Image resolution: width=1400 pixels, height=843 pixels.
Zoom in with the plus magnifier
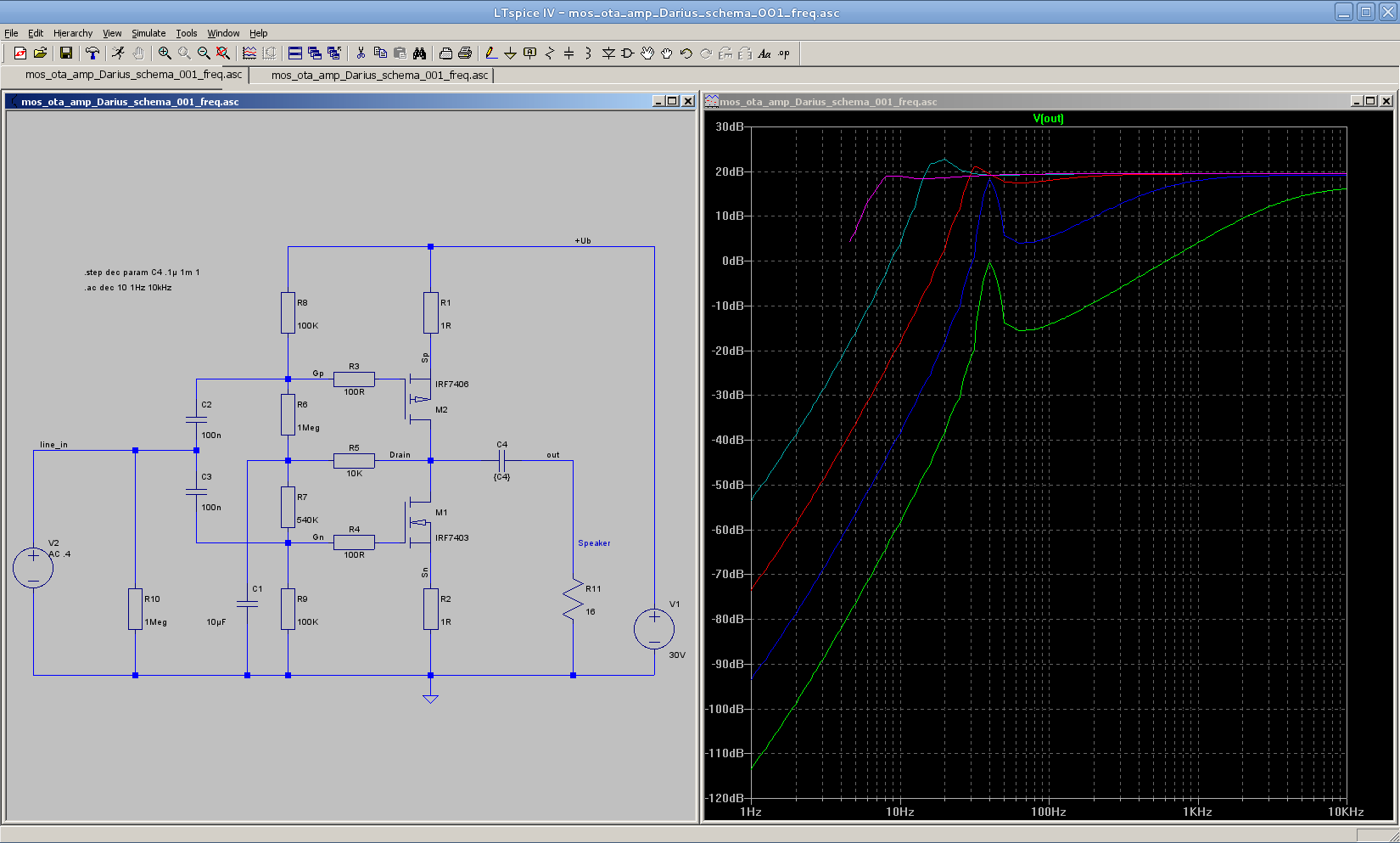(x=165, y=53)
